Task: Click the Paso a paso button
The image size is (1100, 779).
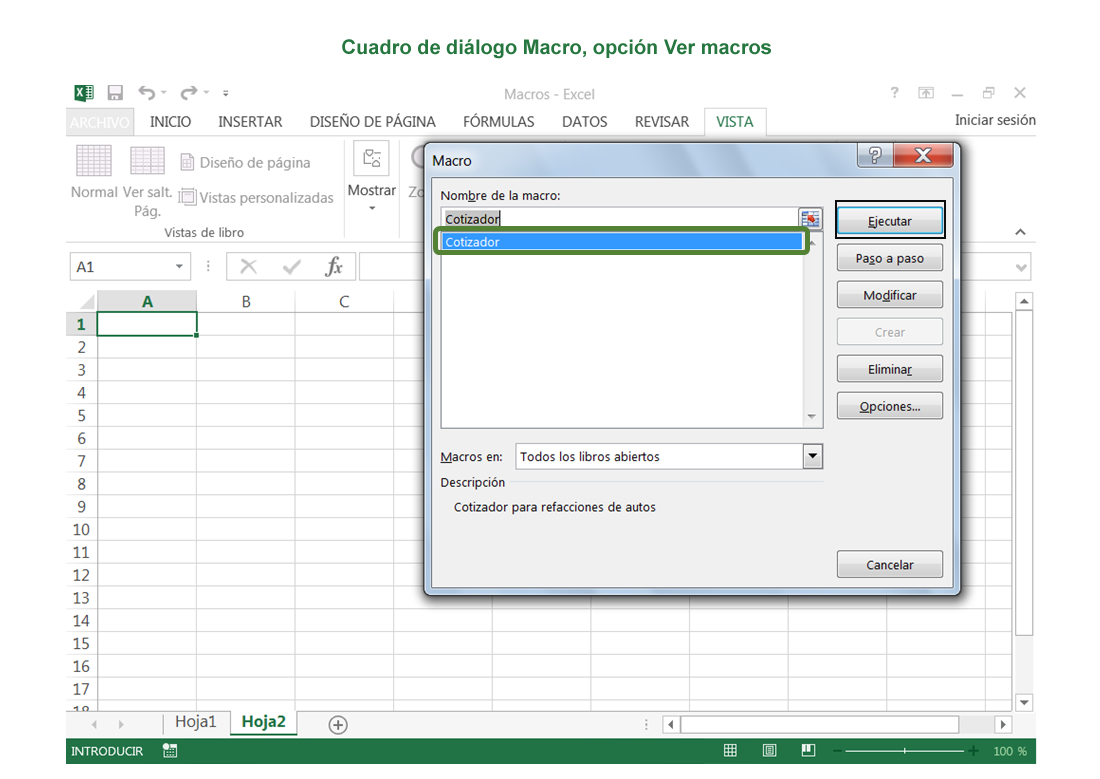Action: pos(890,258)
